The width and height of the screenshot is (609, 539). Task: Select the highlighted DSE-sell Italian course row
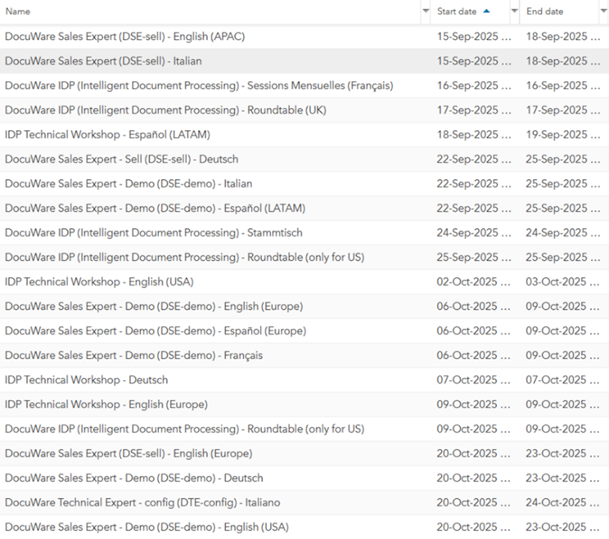[110, 61]
